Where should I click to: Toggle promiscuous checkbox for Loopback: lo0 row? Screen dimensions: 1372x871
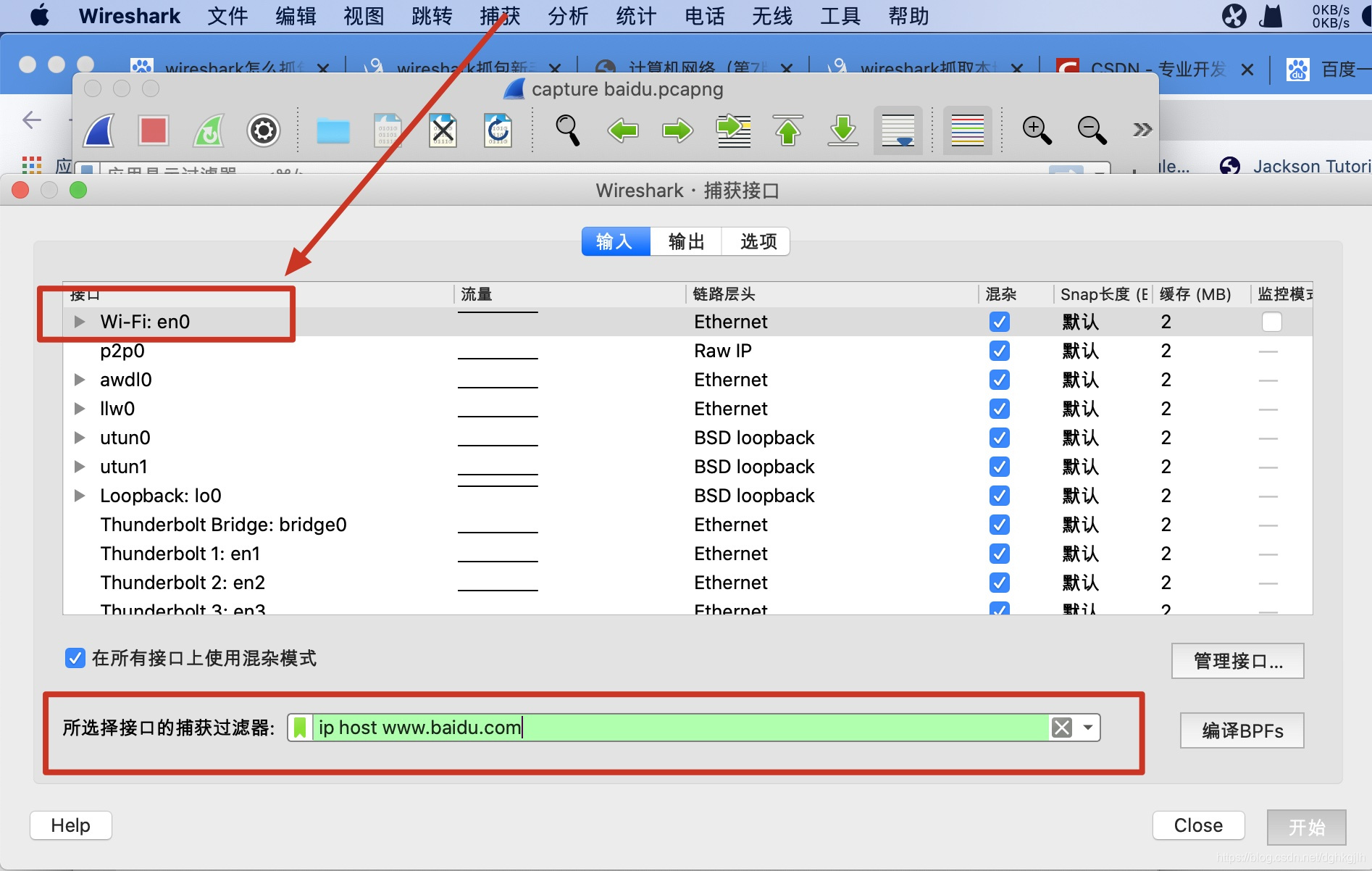tap(1000, 496)
